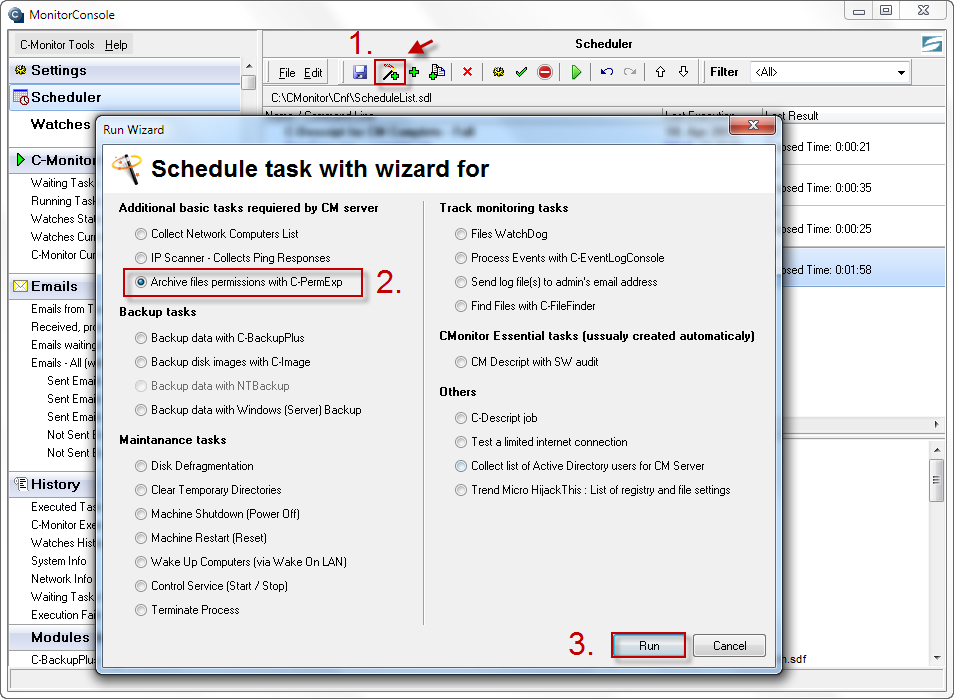Open the Watches item in the sidebar
This screenshot has width=954, height=699.
point(60,124)
